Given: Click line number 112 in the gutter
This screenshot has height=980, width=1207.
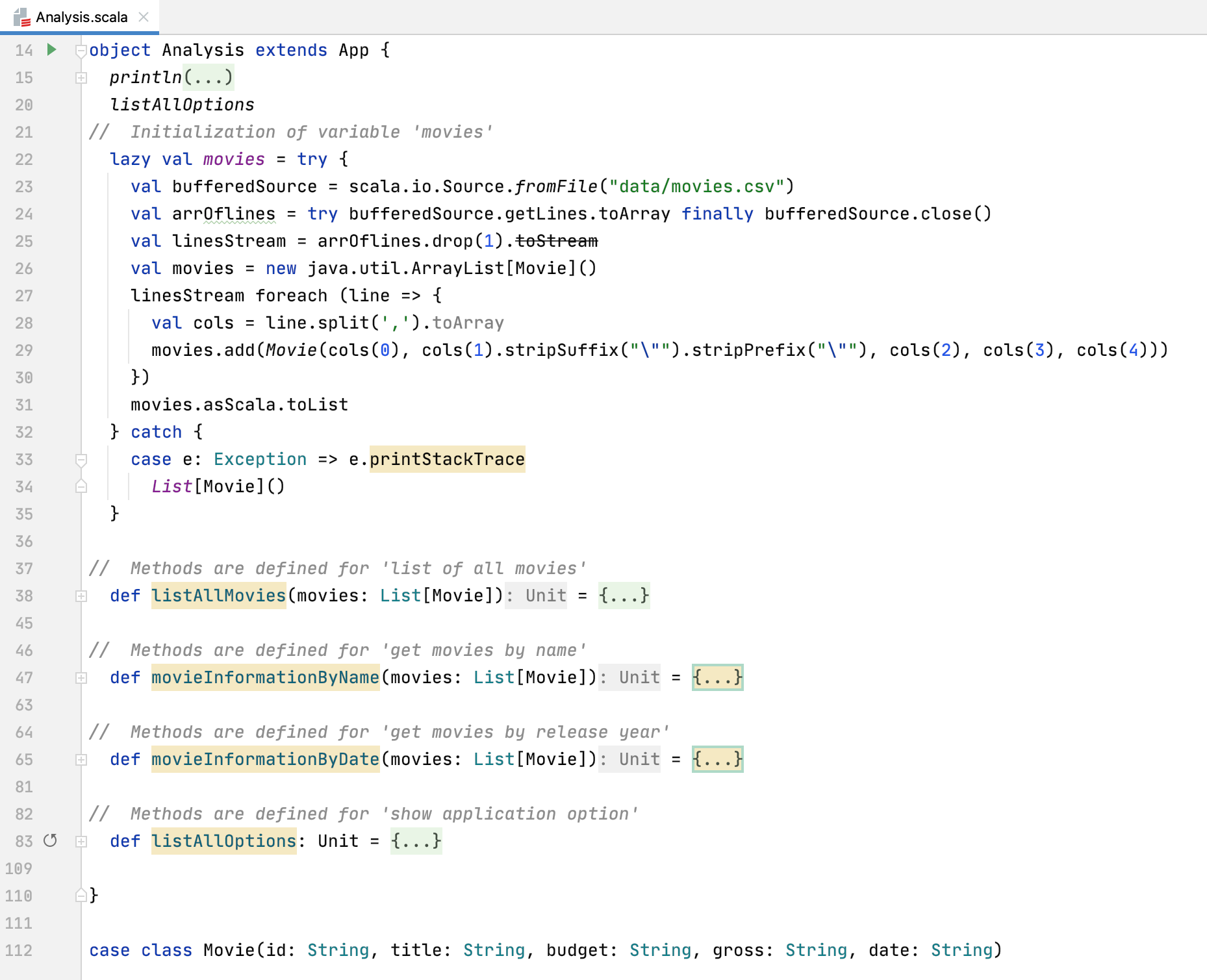Looking at the screenshot, I should [18, 951].
